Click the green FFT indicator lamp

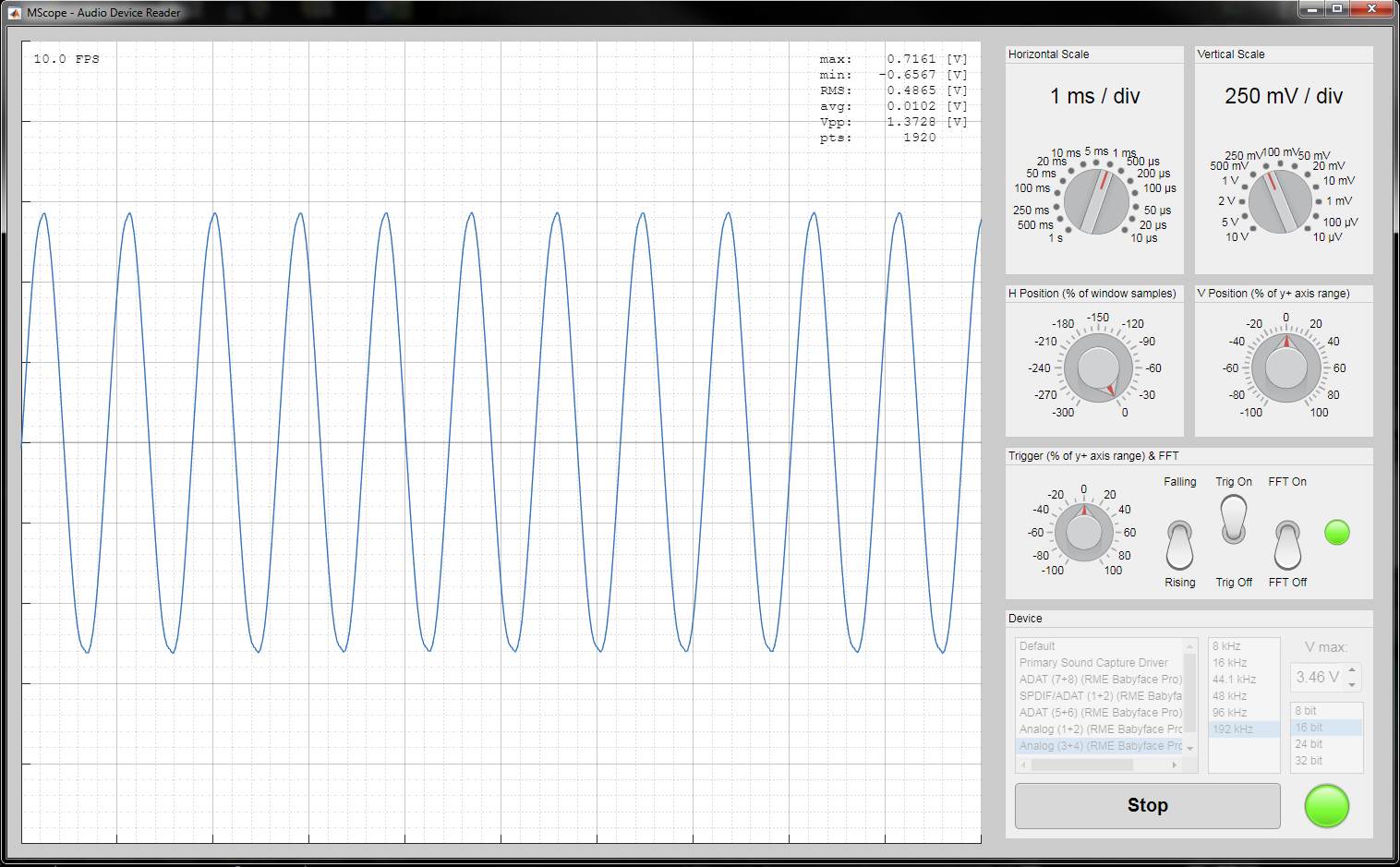click(1337, 533)
